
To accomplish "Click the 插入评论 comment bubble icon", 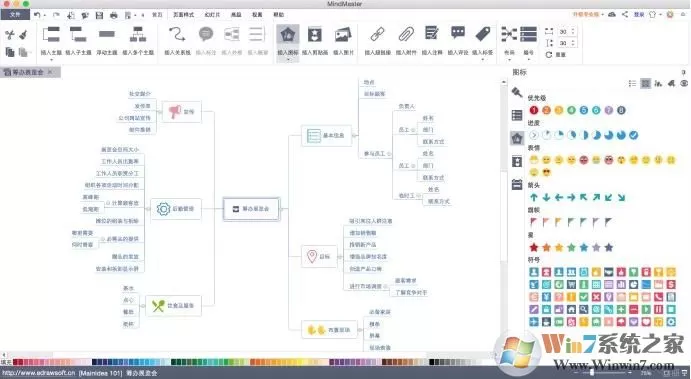I will (458, 33).
